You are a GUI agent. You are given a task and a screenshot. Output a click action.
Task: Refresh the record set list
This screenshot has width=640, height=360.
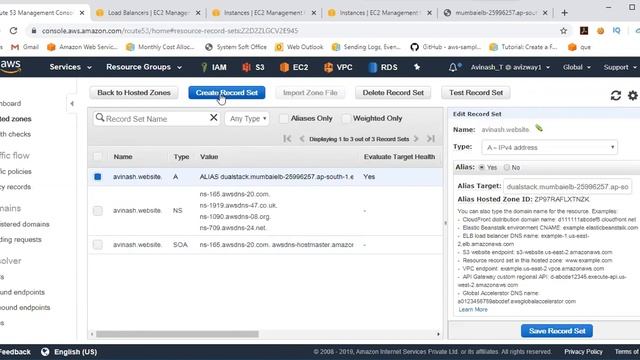pos(616,96)
